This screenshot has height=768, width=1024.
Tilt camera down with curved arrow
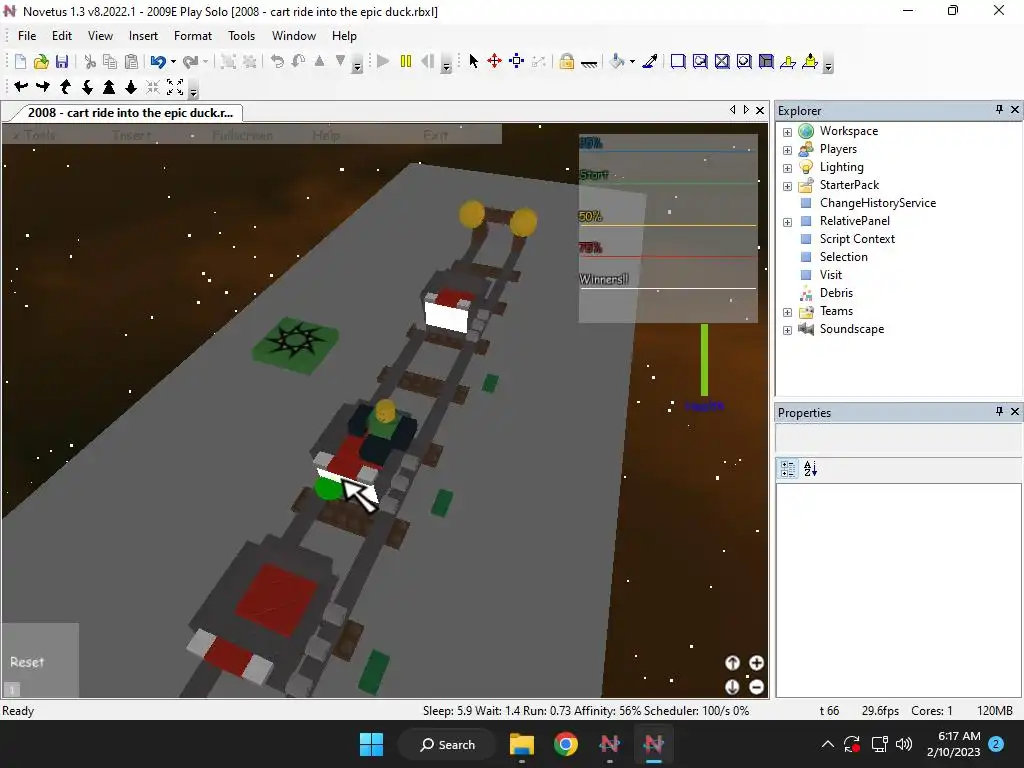[x=87, y=86]
